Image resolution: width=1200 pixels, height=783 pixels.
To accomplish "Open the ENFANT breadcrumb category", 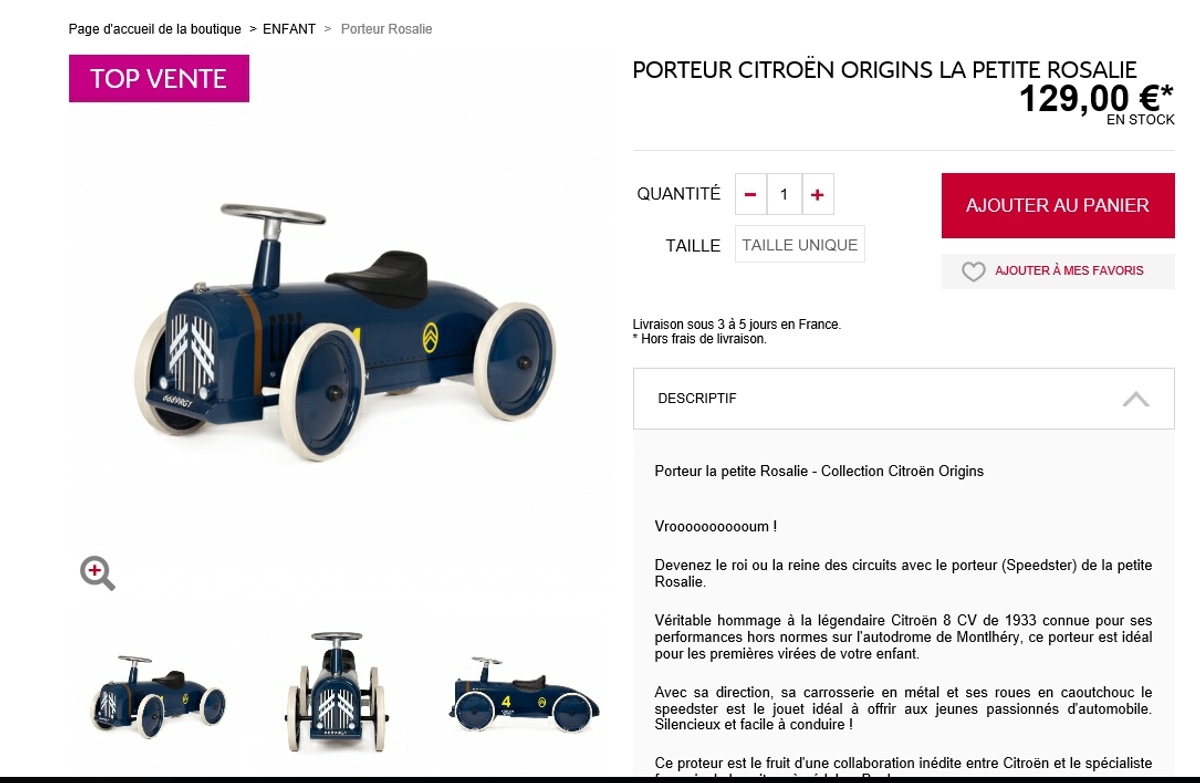I will click(x=289, y=29).
